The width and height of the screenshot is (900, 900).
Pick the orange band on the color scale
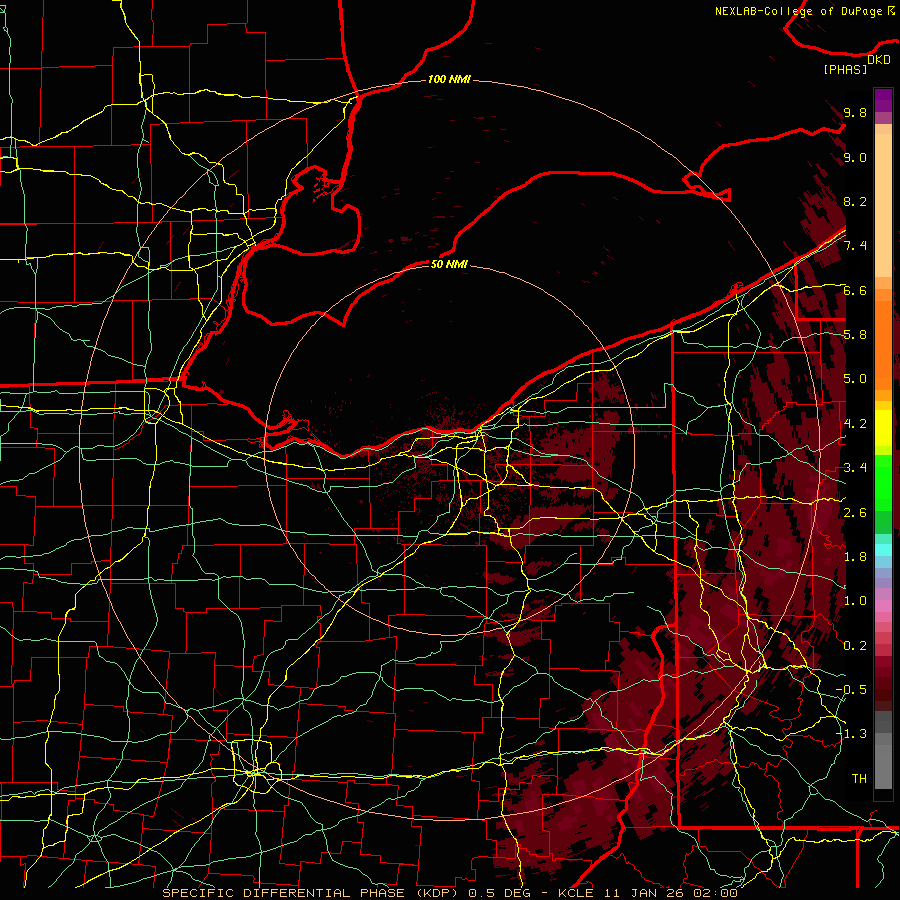pos(883,345)
